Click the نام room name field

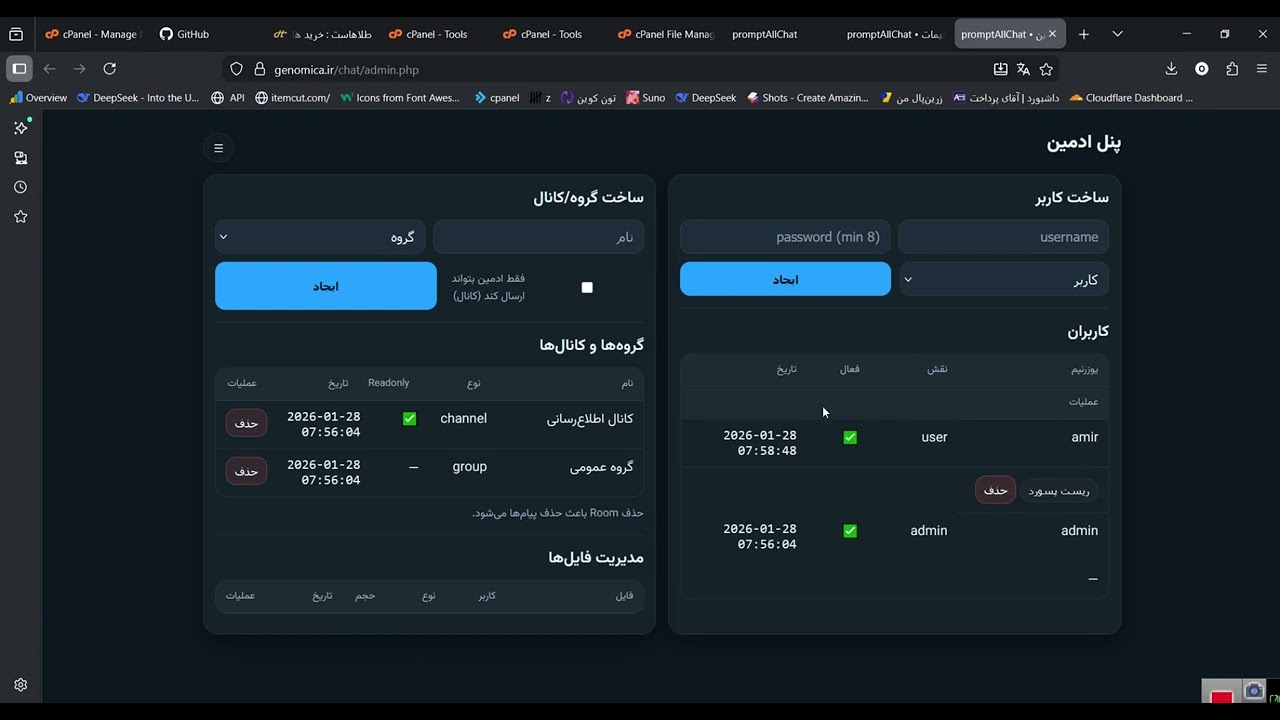(x=539, y=237)
